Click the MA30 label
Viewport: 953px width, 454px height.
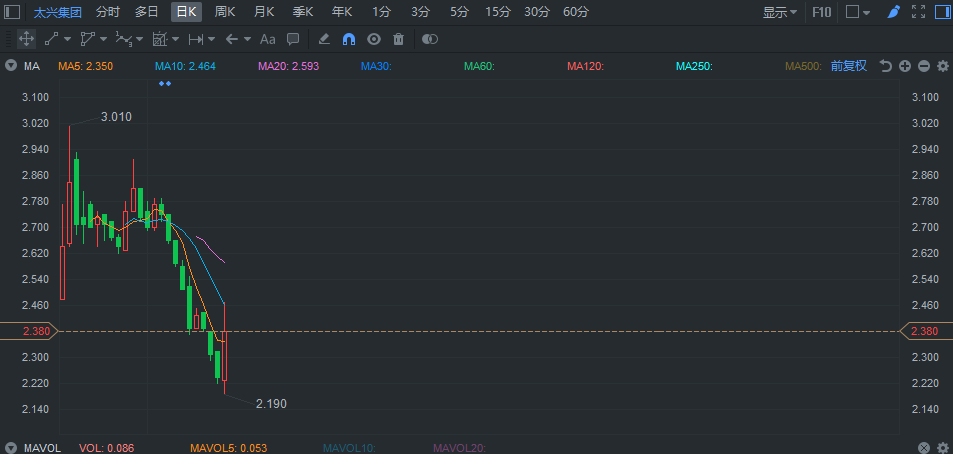376,66
